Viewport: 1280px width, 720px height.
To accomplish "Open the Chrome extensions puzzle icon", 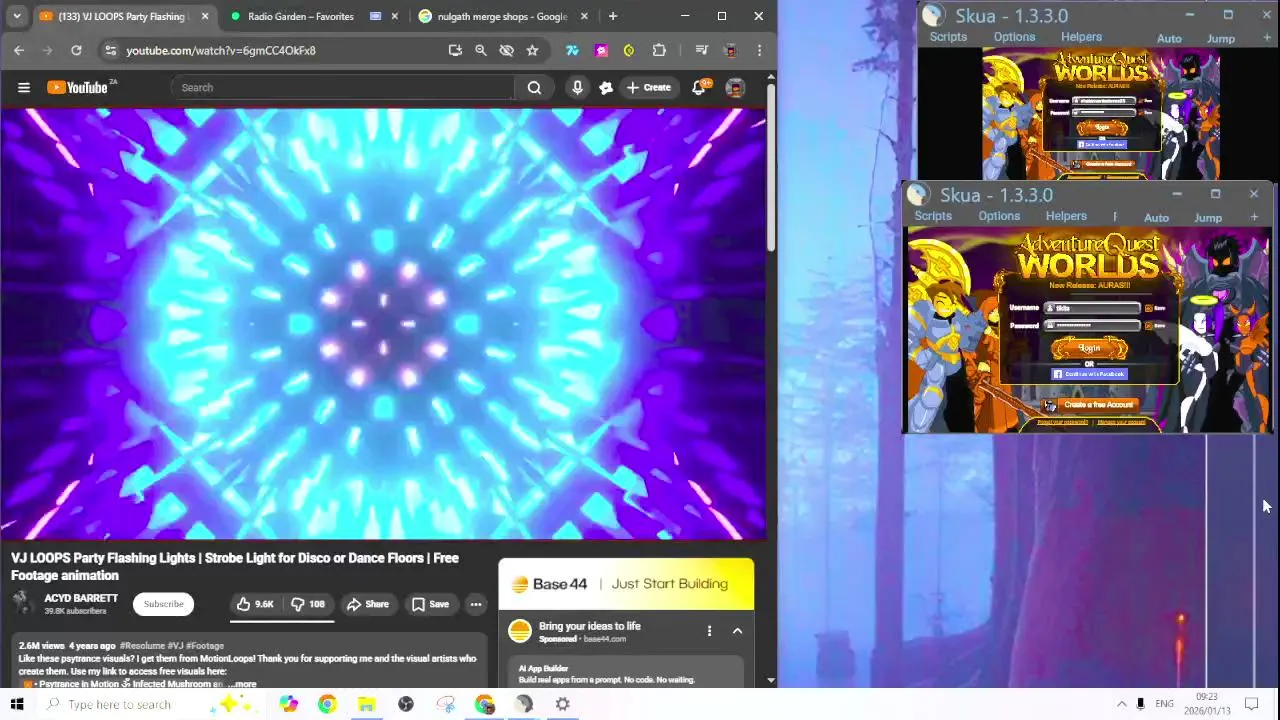I will (x=659, y=50).
